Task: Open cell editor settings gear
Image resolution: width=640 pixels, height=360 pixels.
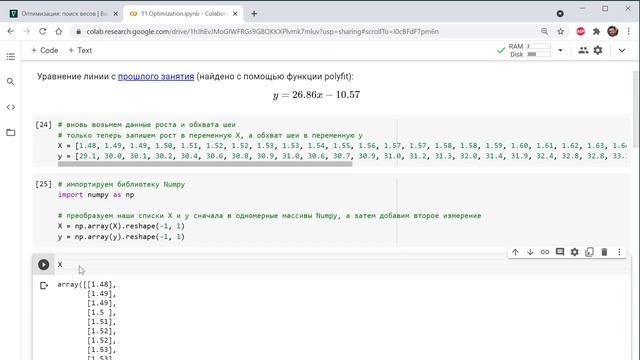Action: 575,252
